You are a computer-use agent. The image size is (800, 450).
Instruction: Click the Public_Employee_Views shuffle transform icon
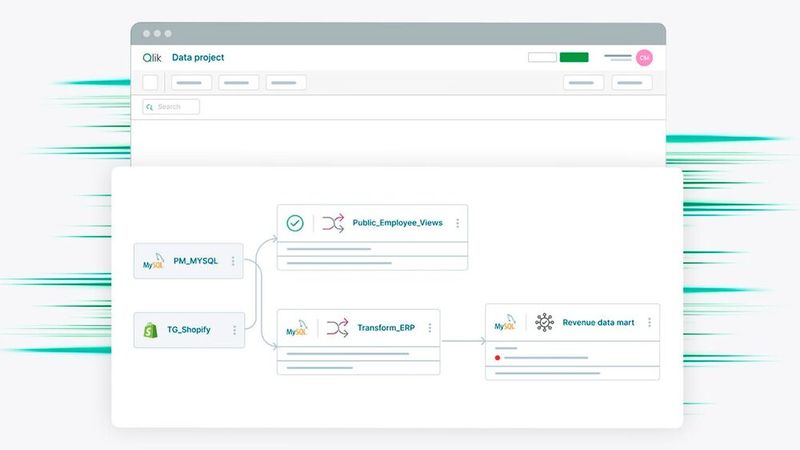point(333,223)
